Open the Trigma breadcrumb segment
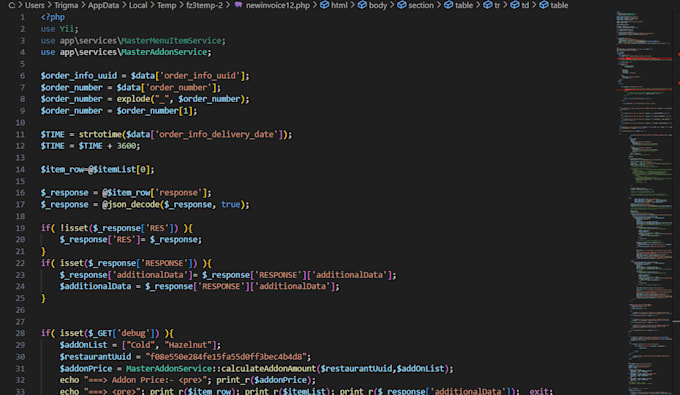 66,5
